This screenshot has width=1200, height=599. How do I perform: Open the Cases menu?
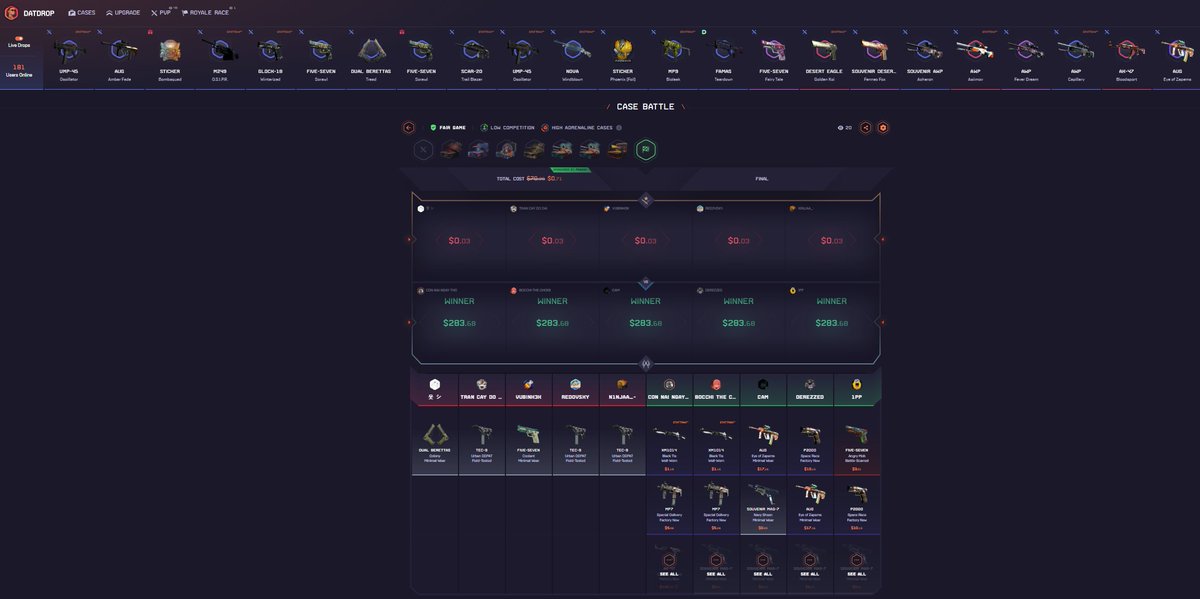click(x=82, y=13)
